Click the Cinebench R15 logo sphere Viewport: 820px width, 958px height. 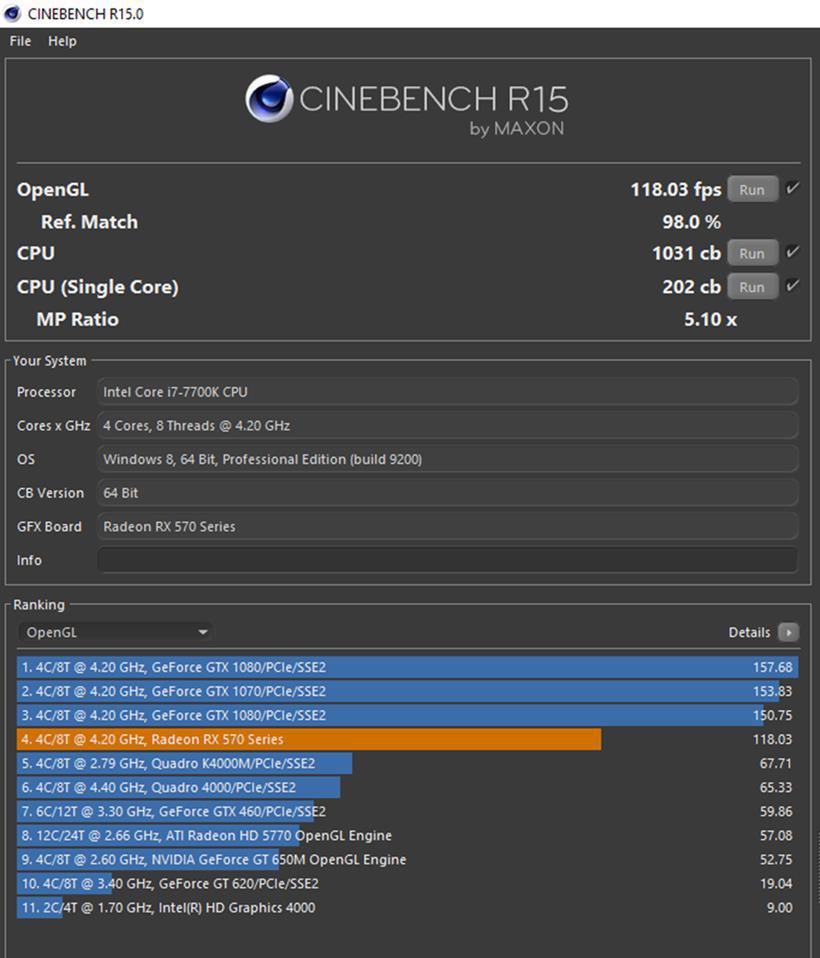click(269, 98)
